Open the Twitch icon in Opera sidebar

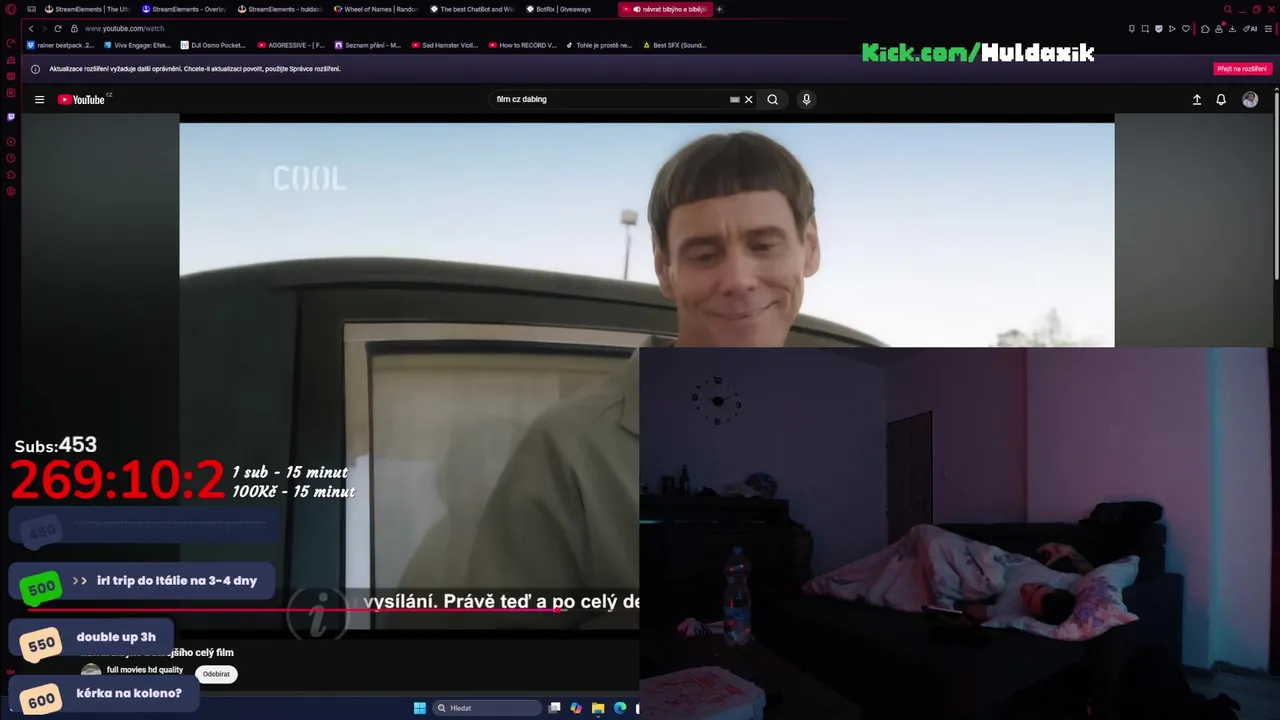pyautogui.click(x=11, y=116)
